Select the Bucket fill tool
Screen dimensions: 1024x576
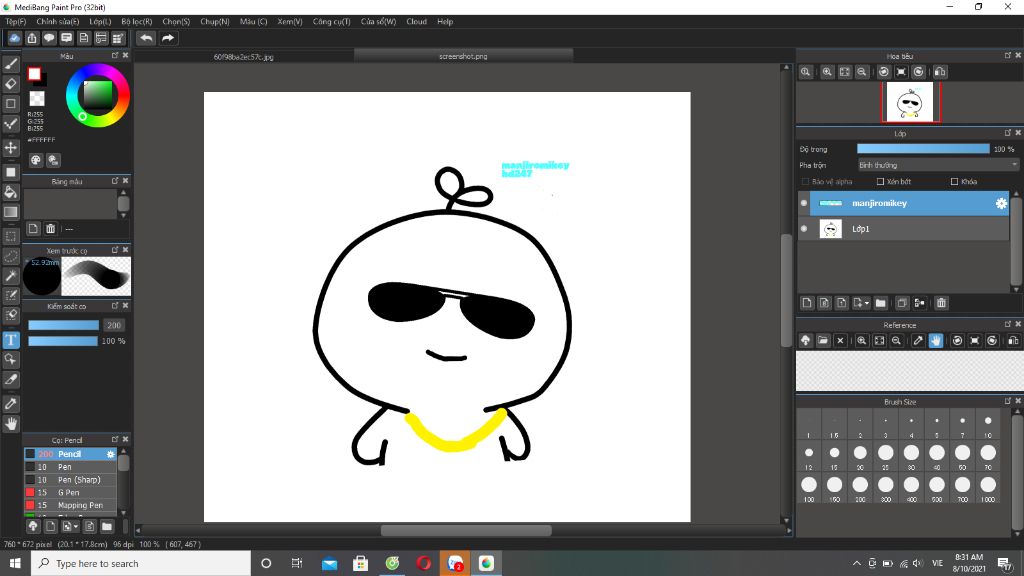[11, 191]
